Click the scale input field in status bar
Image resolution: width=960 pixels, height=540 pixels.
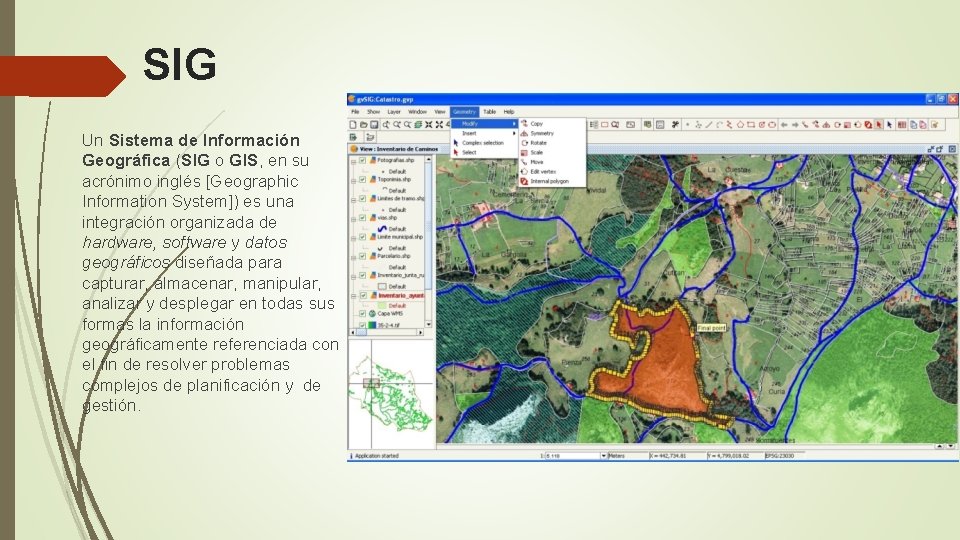(x=572, y=456)
